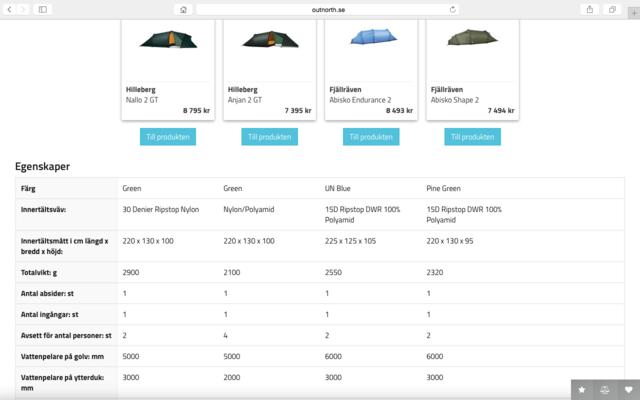Screen dimensions: 640x400
Task: Click the Safari back arrow
Action: (x=9, y=9)
